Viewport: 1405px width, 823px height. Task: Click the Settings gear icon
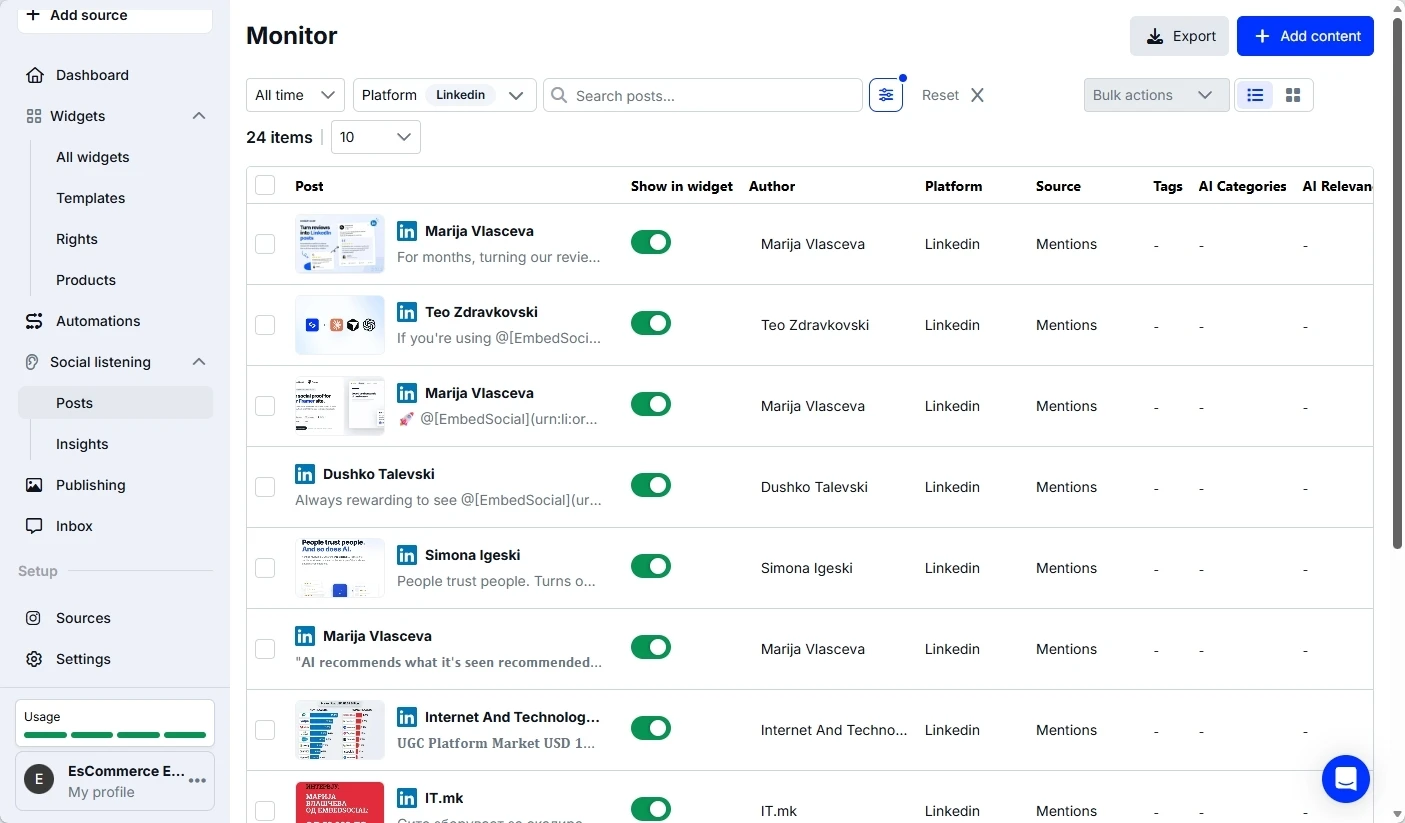point(34,659)
